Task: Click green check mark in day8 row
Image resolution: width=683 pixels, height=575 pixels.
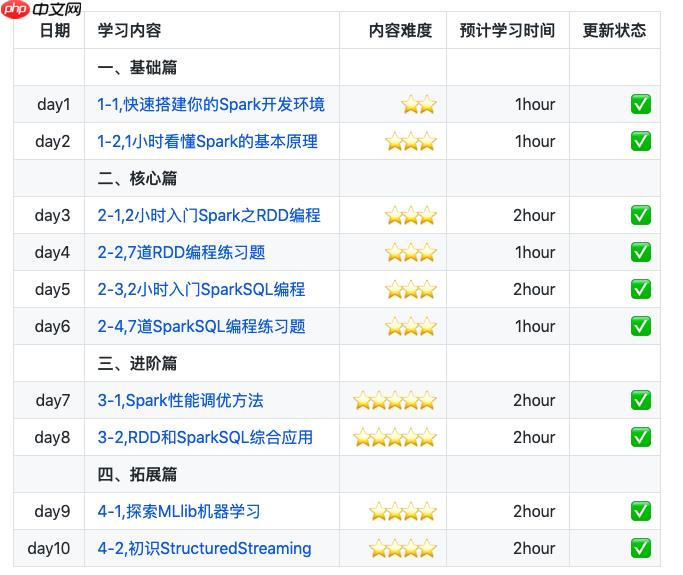Action: pos(641,438)
